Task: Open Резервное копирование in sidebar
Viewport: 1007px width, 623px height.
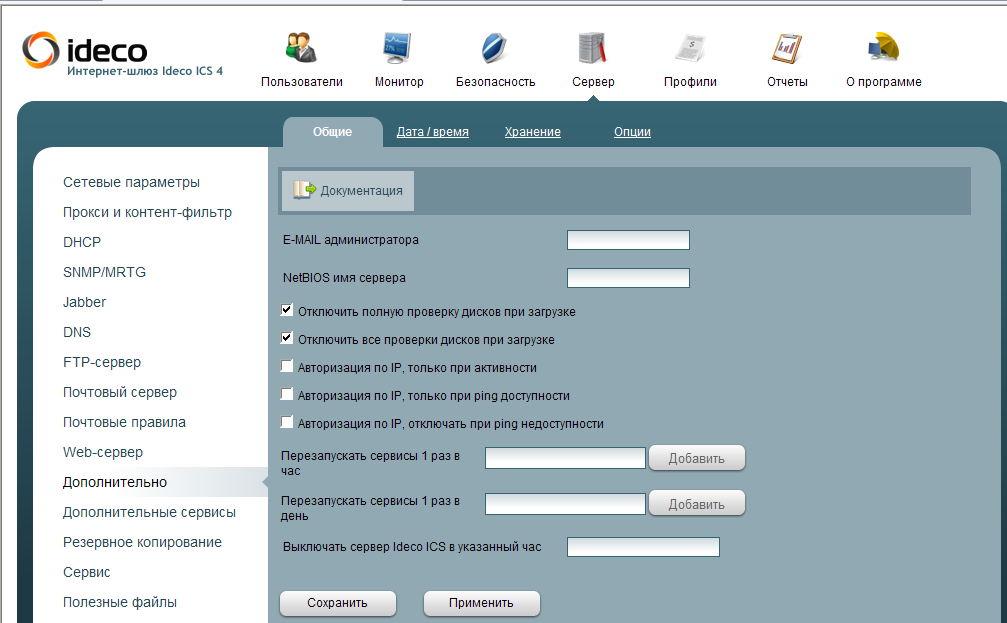Action: (x=142, y=542)
